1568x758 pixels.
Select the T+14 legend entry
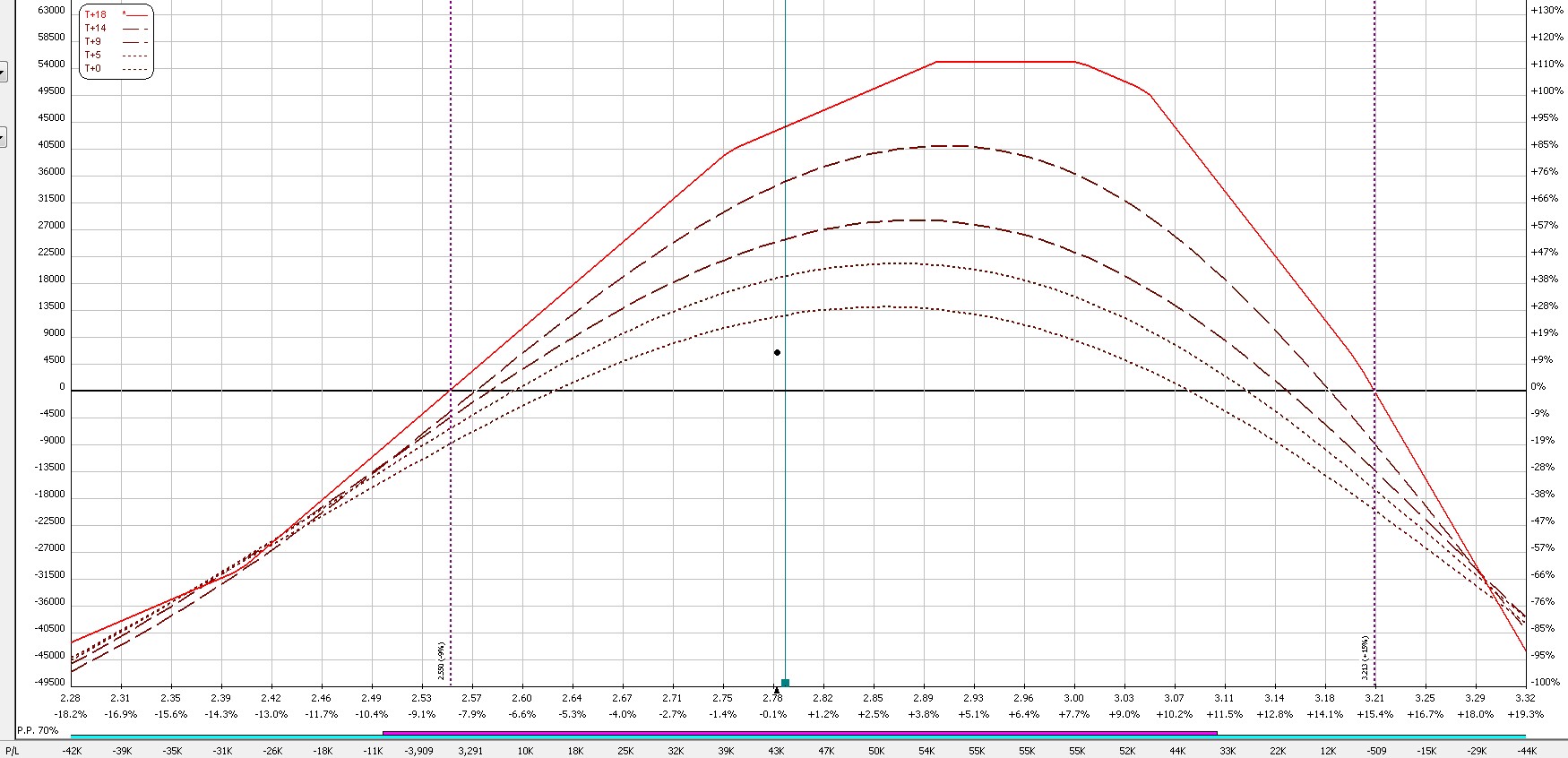coord(116,29)
